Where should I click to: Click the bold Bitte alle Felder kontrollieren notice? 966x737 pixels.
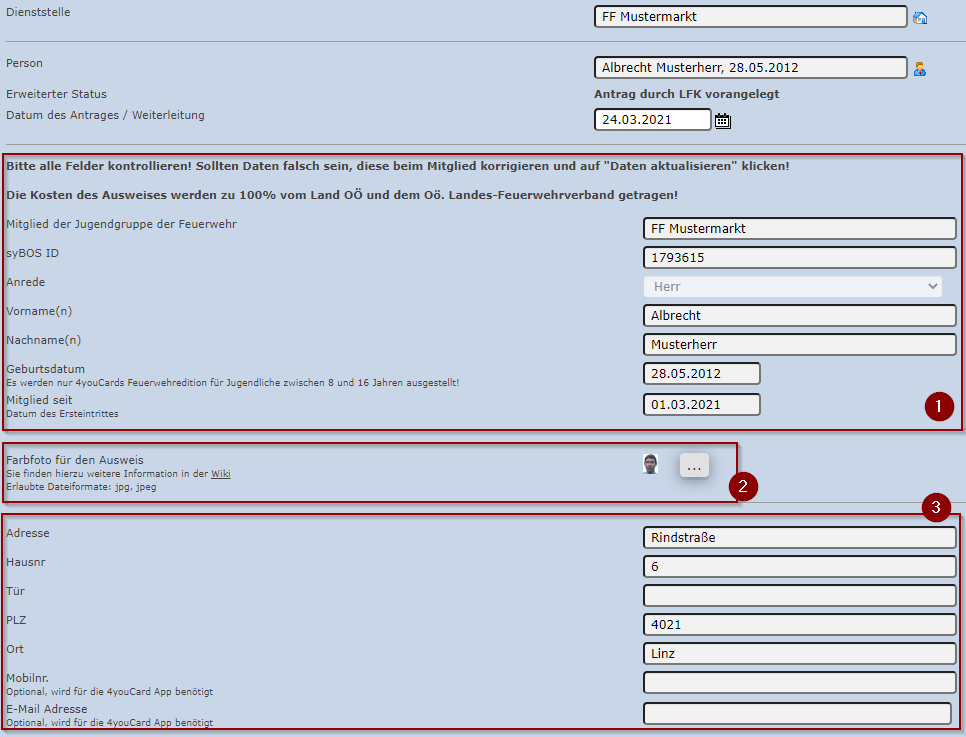point(397,166)
